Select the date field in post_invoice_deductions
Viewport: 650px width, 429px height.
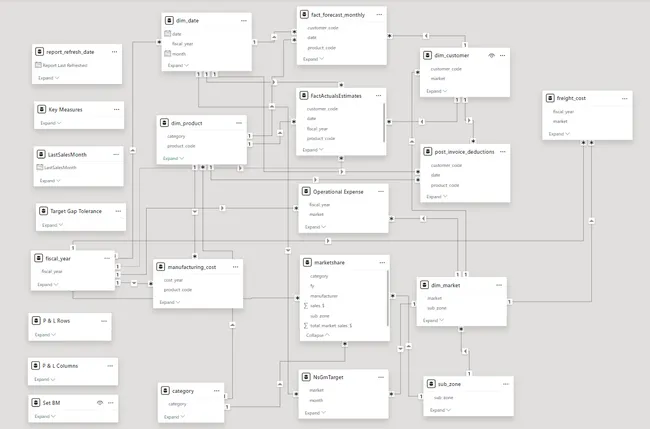point(435,175)
